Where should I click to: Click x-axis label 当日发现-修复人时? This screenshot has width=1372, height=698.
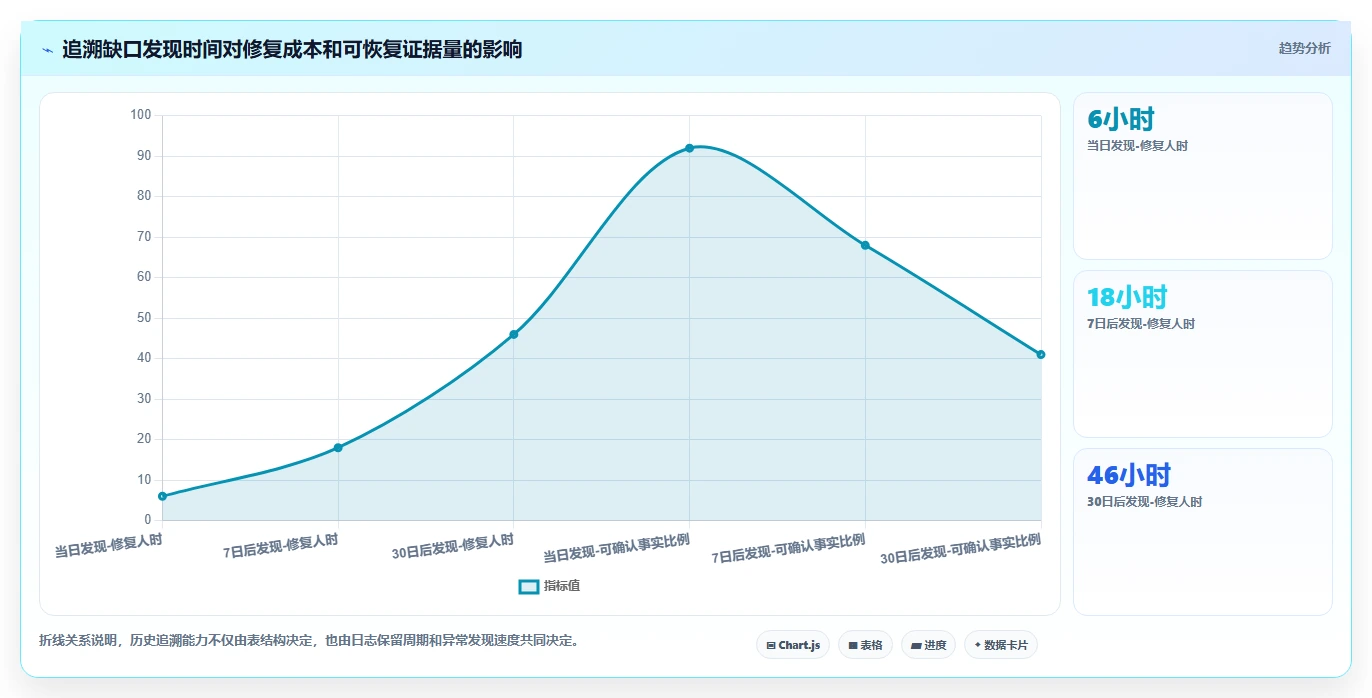click(108, 545)
